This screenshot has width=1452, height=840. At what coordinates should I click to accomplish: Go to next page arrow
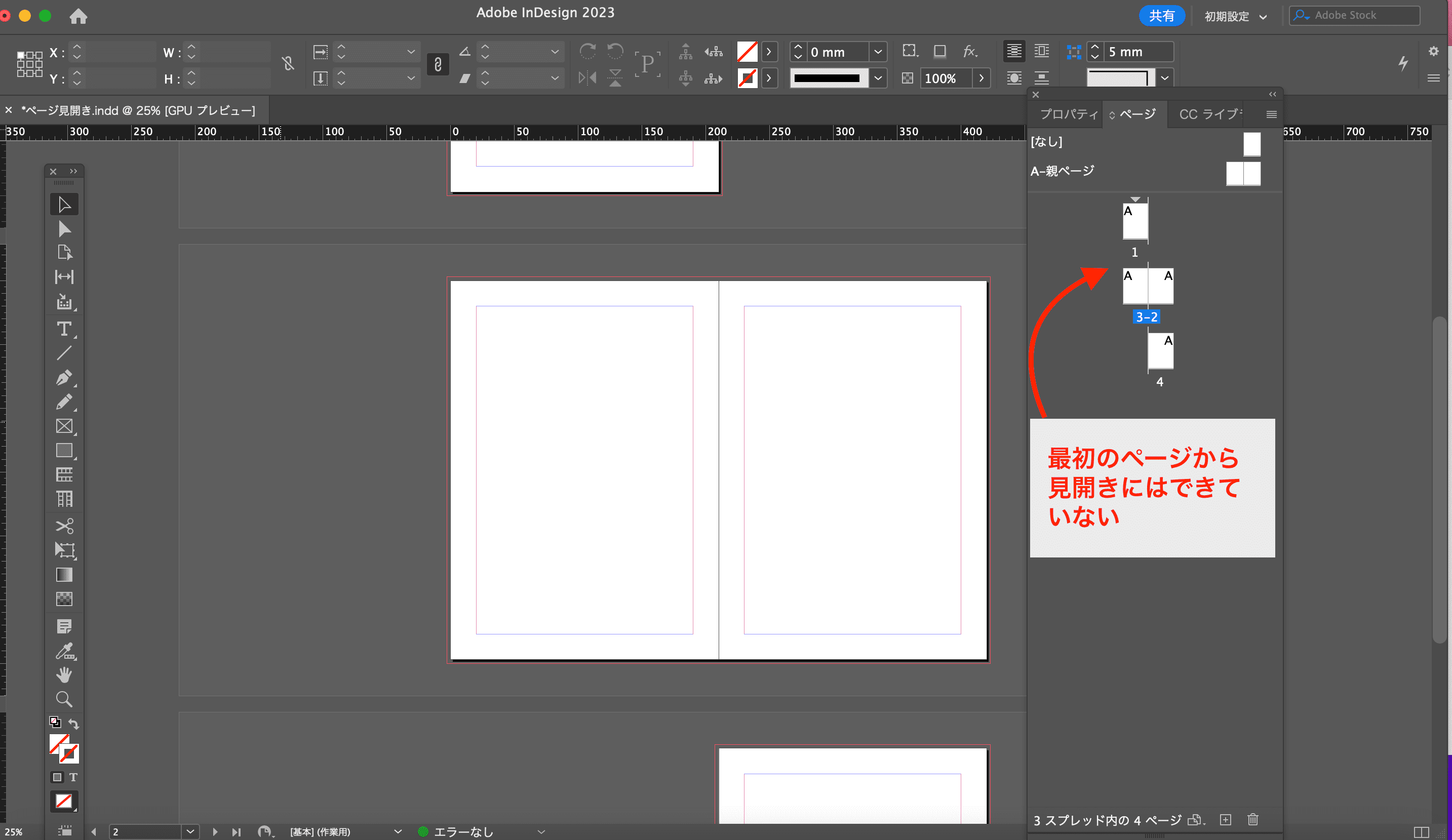[214, 832]
